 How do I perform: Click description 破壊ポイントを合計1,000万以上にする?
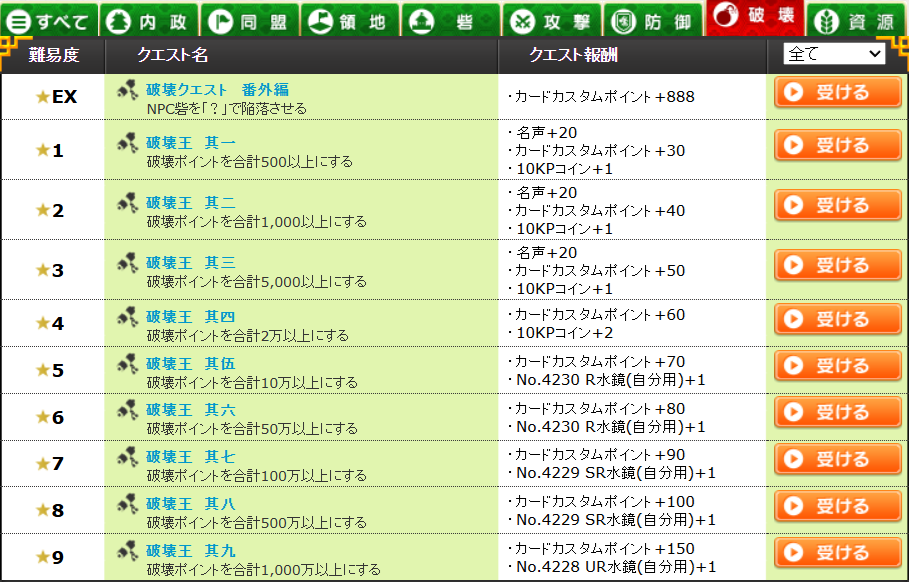(263, 570)
